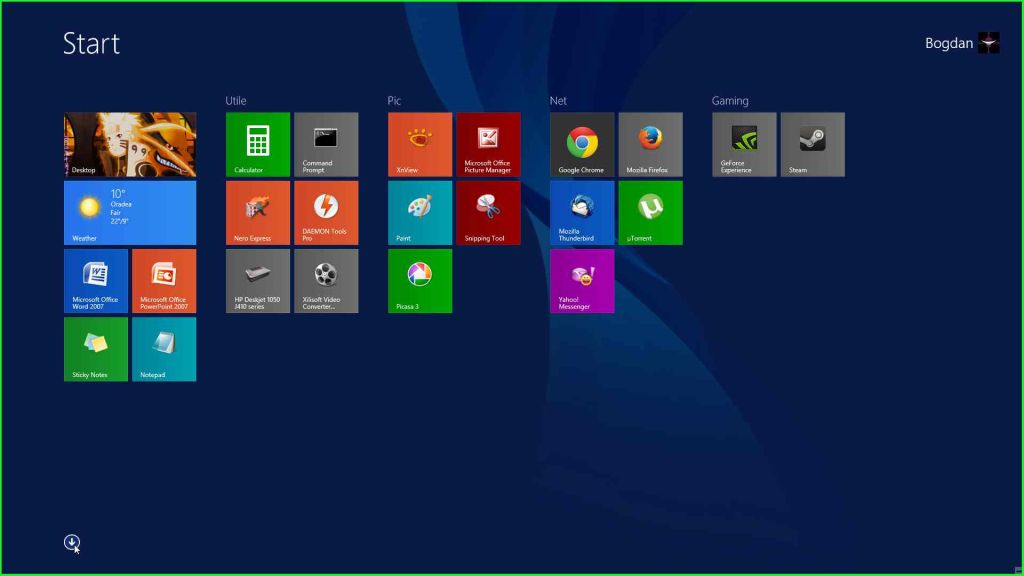Image resolution: width=1024 pixels, height=576 pixels.
Task: Launch Microsoft Office Picture Manager
Action: click(488, 144)
